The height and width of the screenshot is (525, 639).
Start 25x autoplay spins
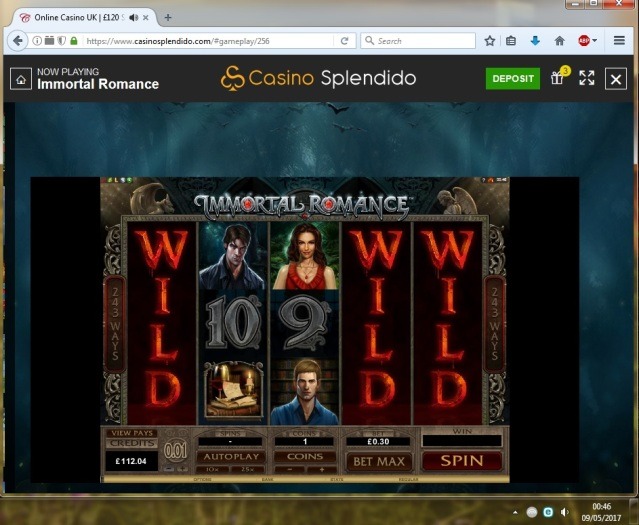click(x=247, y=470)
